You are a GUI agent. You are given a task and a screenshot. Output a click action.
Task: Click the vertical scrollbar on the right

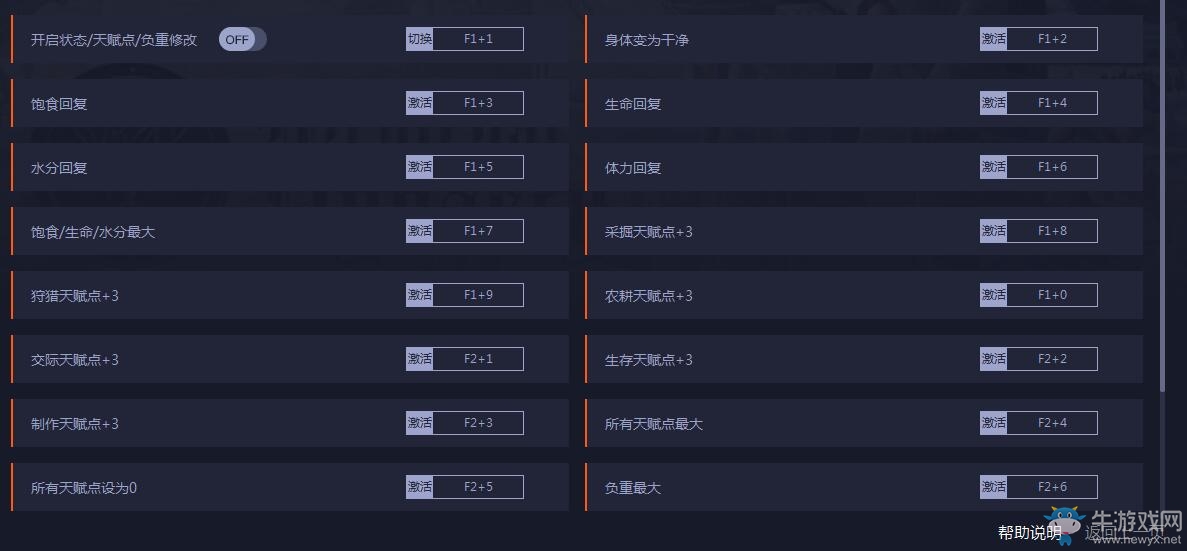[x=1163, y=195]
